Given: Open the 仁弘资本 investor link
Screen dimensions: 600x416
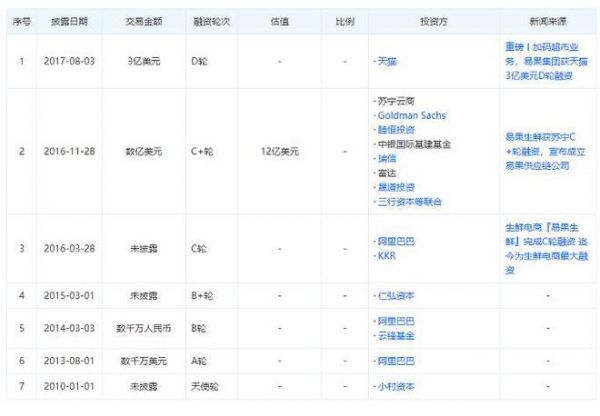Looking at the screenshot, I should point(396,296).
